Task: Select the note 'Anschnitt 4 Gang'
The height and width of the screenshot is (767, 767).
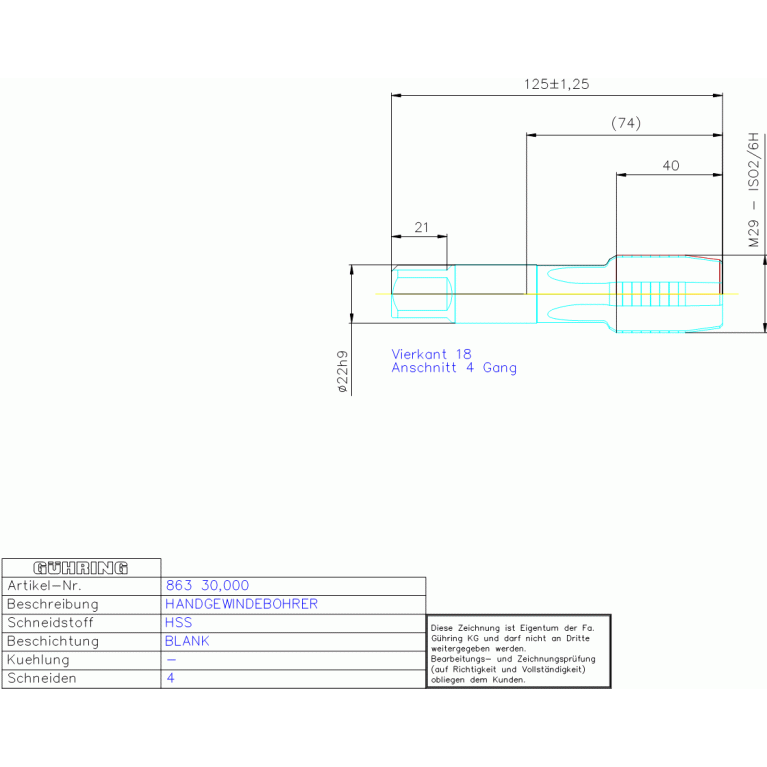Action: 453,368
